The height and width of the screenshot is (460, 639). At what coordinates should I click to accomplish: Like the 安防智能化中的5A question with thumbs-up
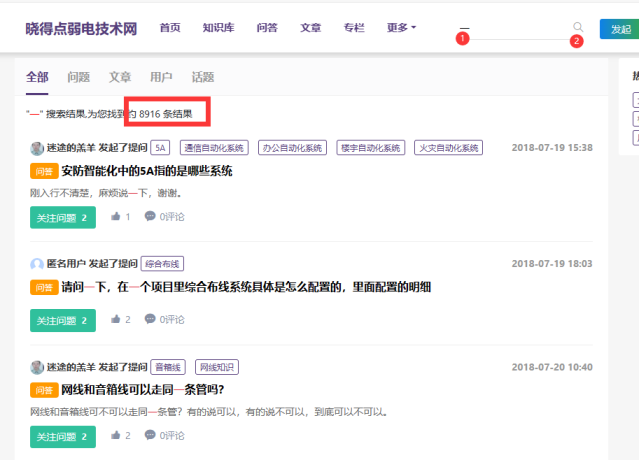pos(117,216)
